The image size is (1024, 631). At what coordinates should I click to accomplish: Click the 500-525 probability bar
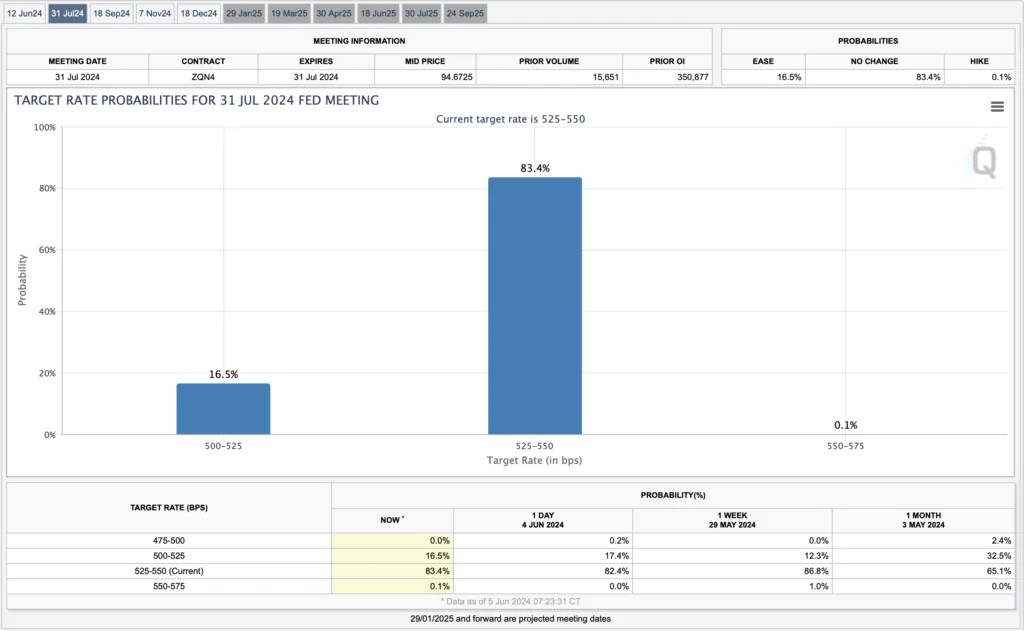223,409
